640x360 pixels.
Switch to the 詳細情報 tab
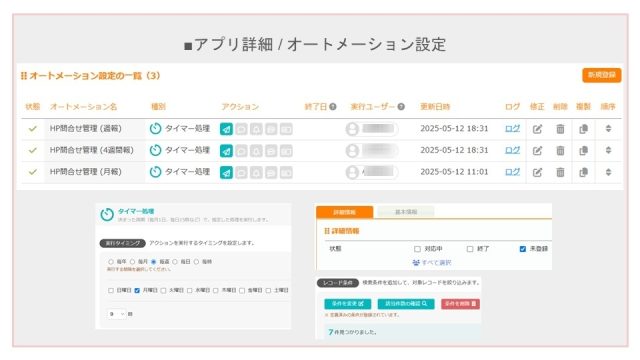[x=344, y=212]
